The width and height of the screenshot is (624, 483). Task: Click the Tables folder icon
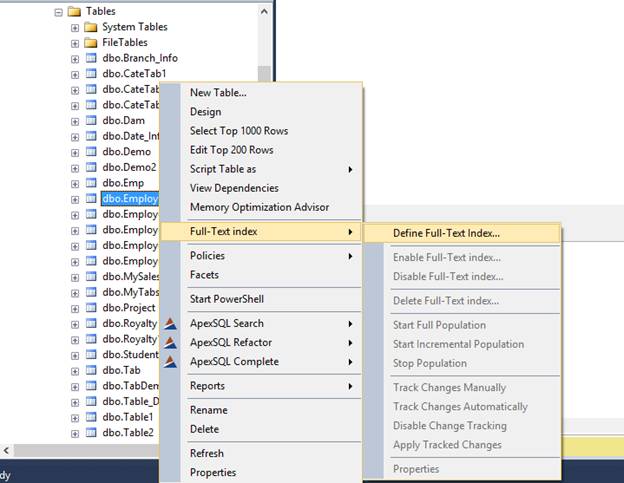(74, 12)
